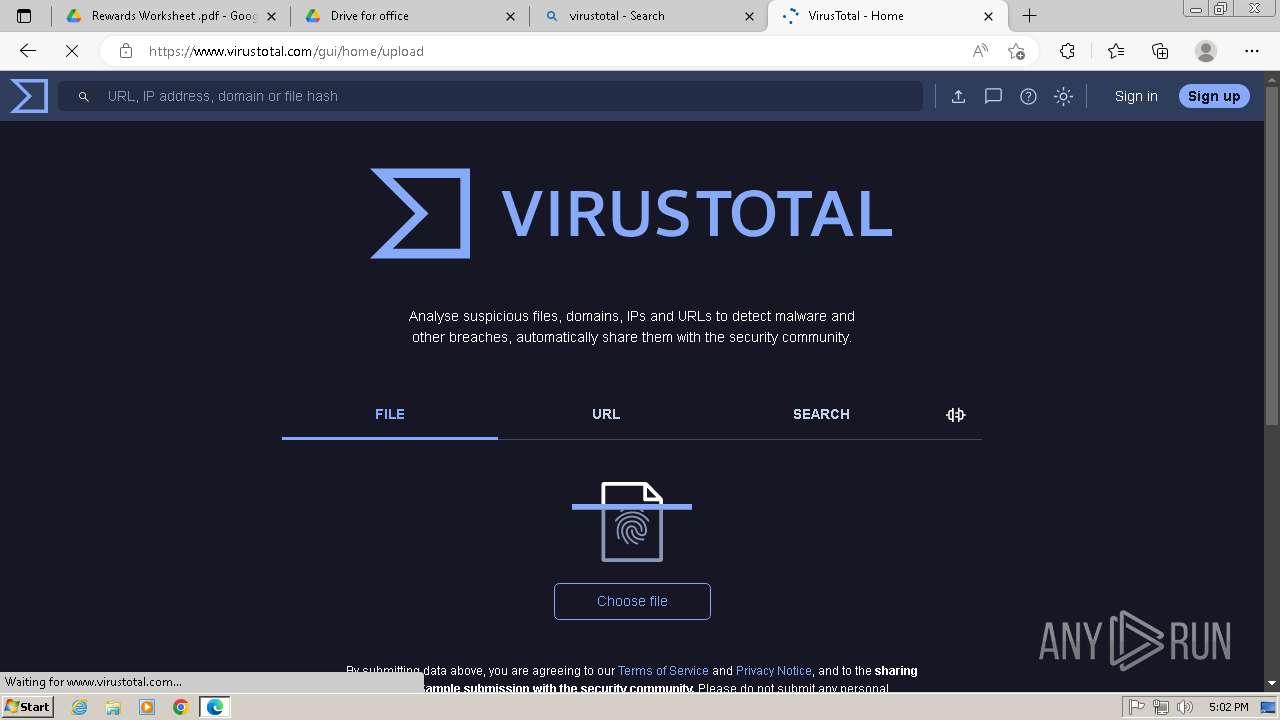Click the 5:02 PM system clock

(1228, 707)
